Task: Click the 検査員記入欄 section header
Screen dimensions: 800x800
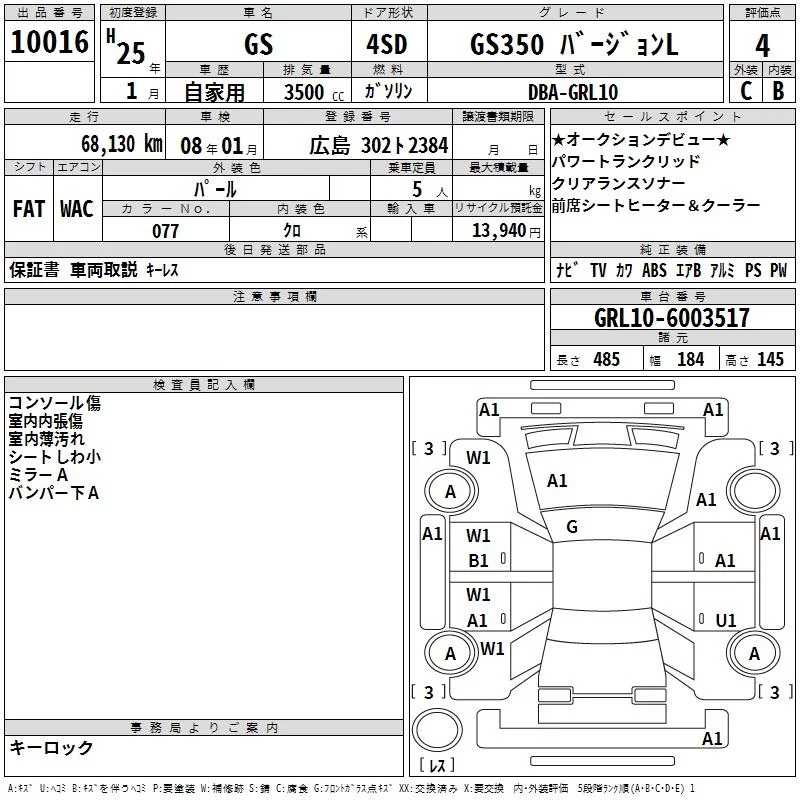Action: (204, 385)
